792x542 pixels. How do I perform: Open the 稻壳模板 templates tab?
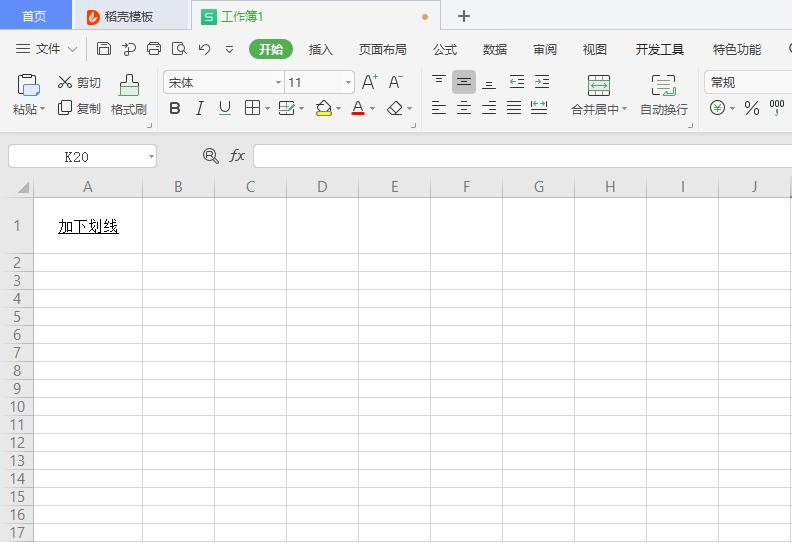tap(129, 17)
